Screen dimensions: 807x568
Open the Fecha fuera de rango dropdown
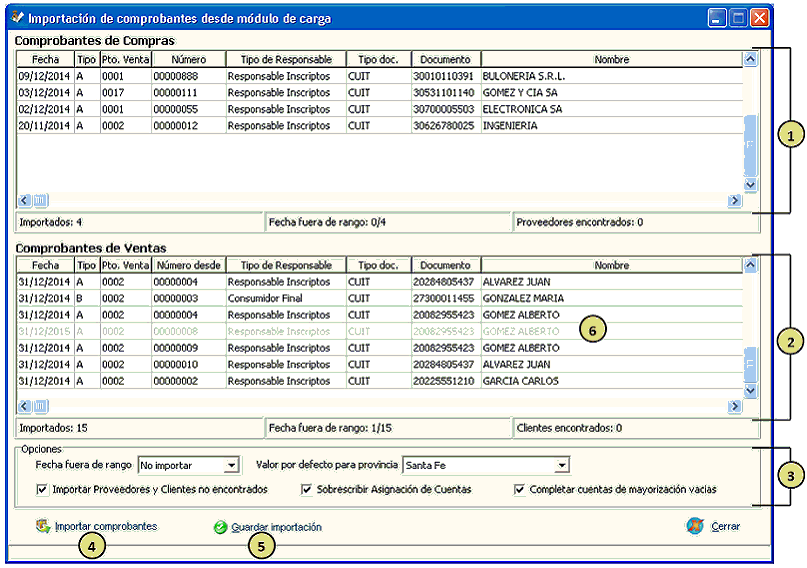pyautogui.click(x=232, y=465)
